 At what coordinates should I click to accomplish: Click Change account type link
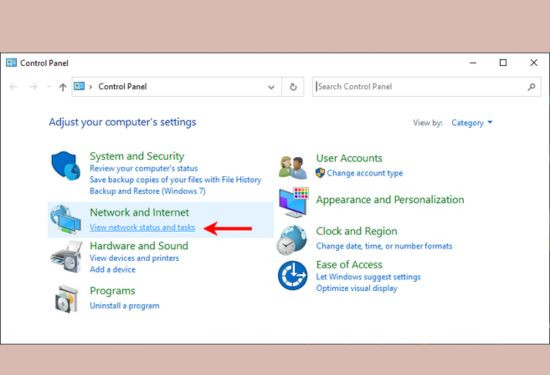coord(365,173)
